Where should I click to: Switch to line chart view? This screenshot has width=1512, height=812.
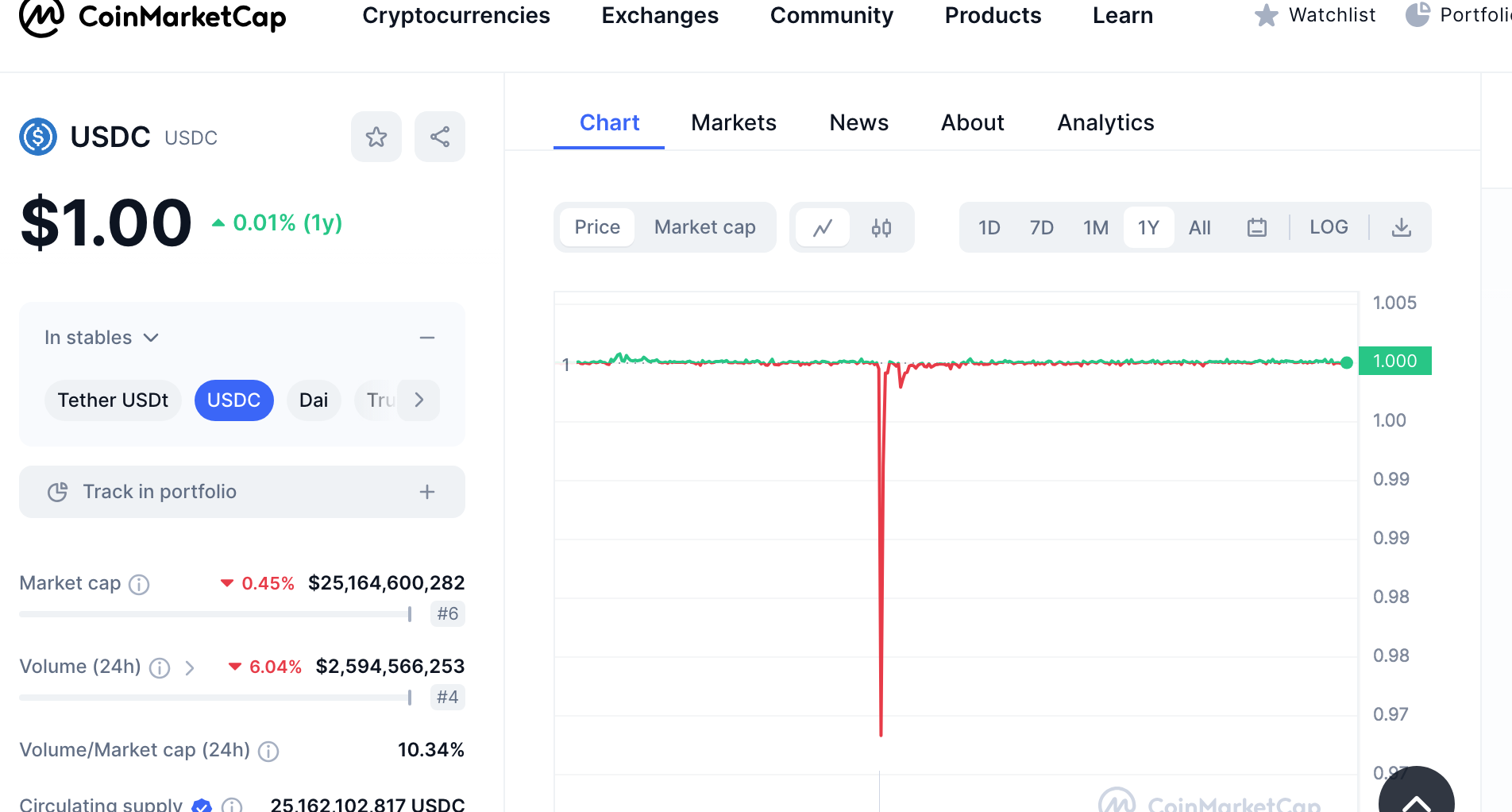point(823,227)
